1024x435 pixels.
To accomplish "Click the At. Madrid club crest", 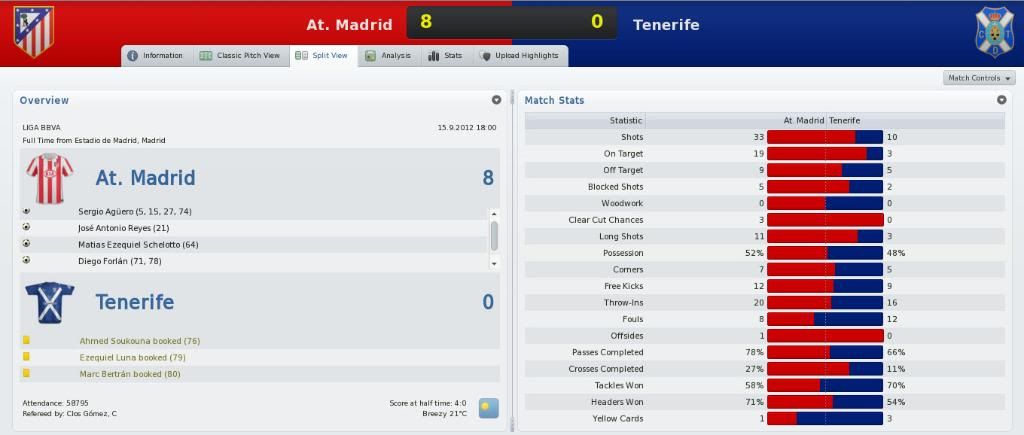I will (x=33, y=32).
